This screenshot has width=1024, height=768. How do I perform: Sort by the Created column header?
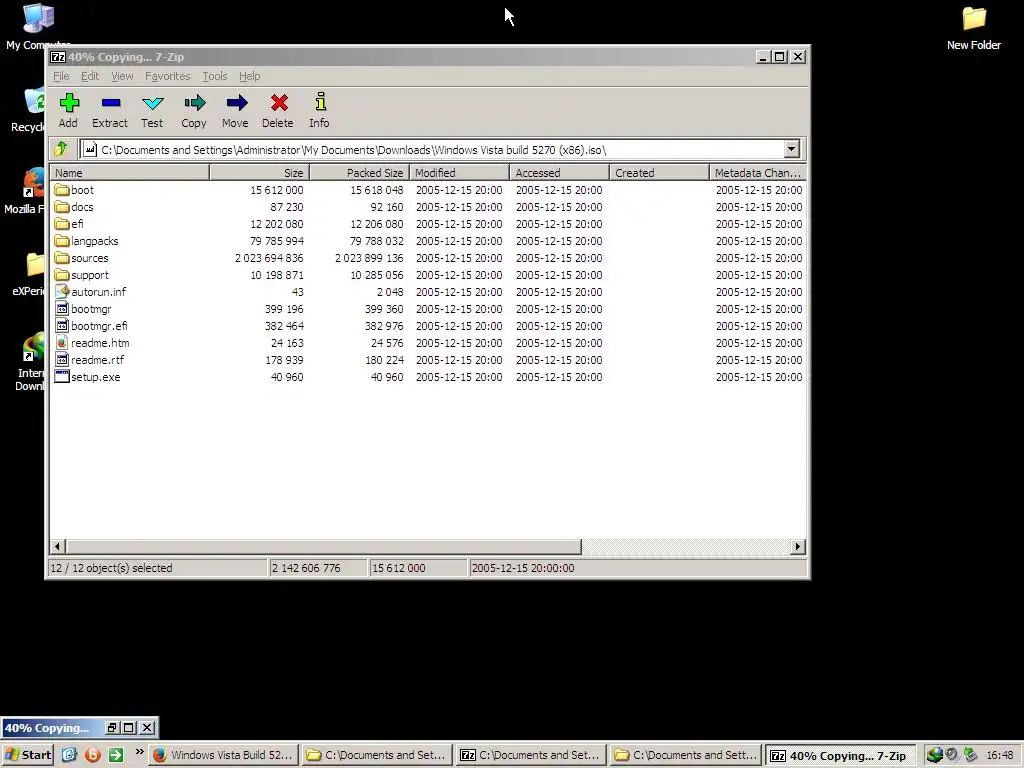(659, 173)
